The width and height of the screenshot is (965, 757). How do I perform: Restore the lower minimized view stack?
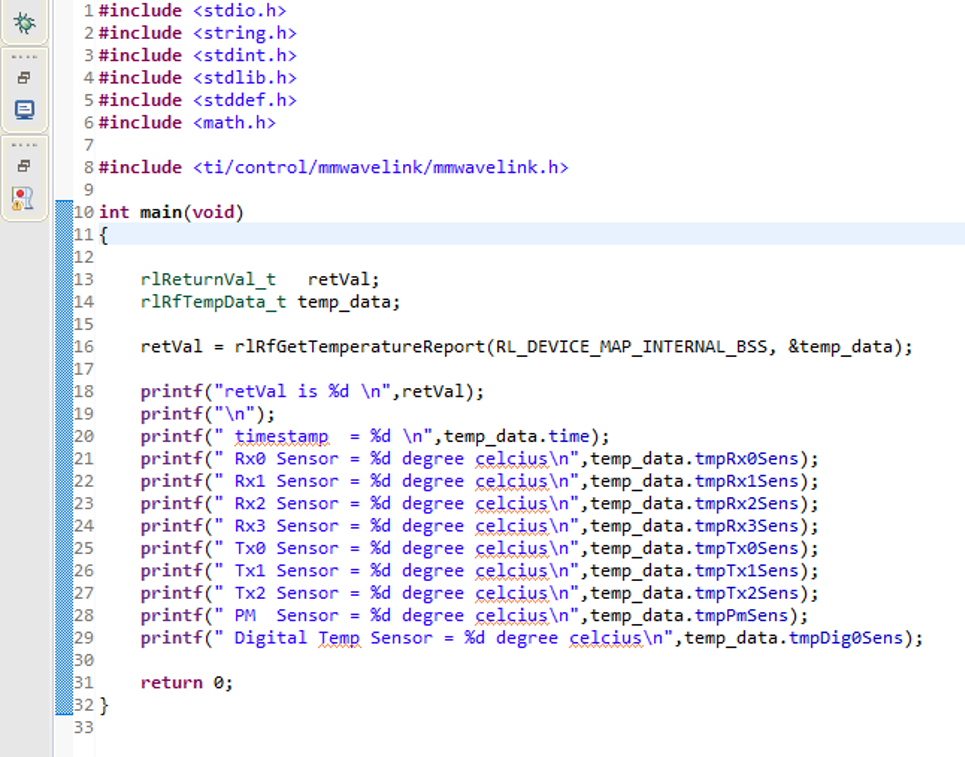(x=24, y=166)
